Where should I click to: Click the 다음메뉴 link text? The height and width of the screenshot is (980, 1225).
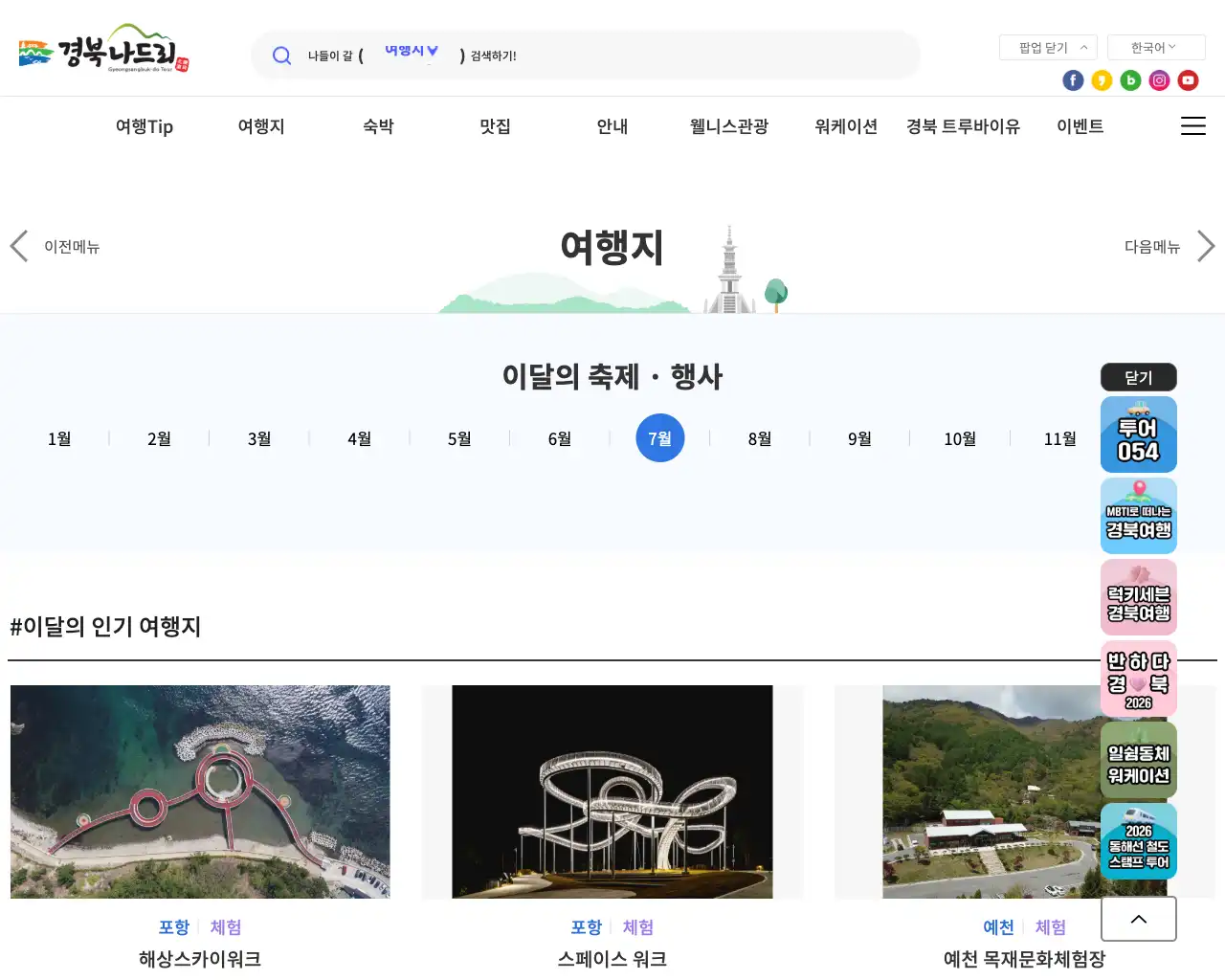(x=1152, y=247)
